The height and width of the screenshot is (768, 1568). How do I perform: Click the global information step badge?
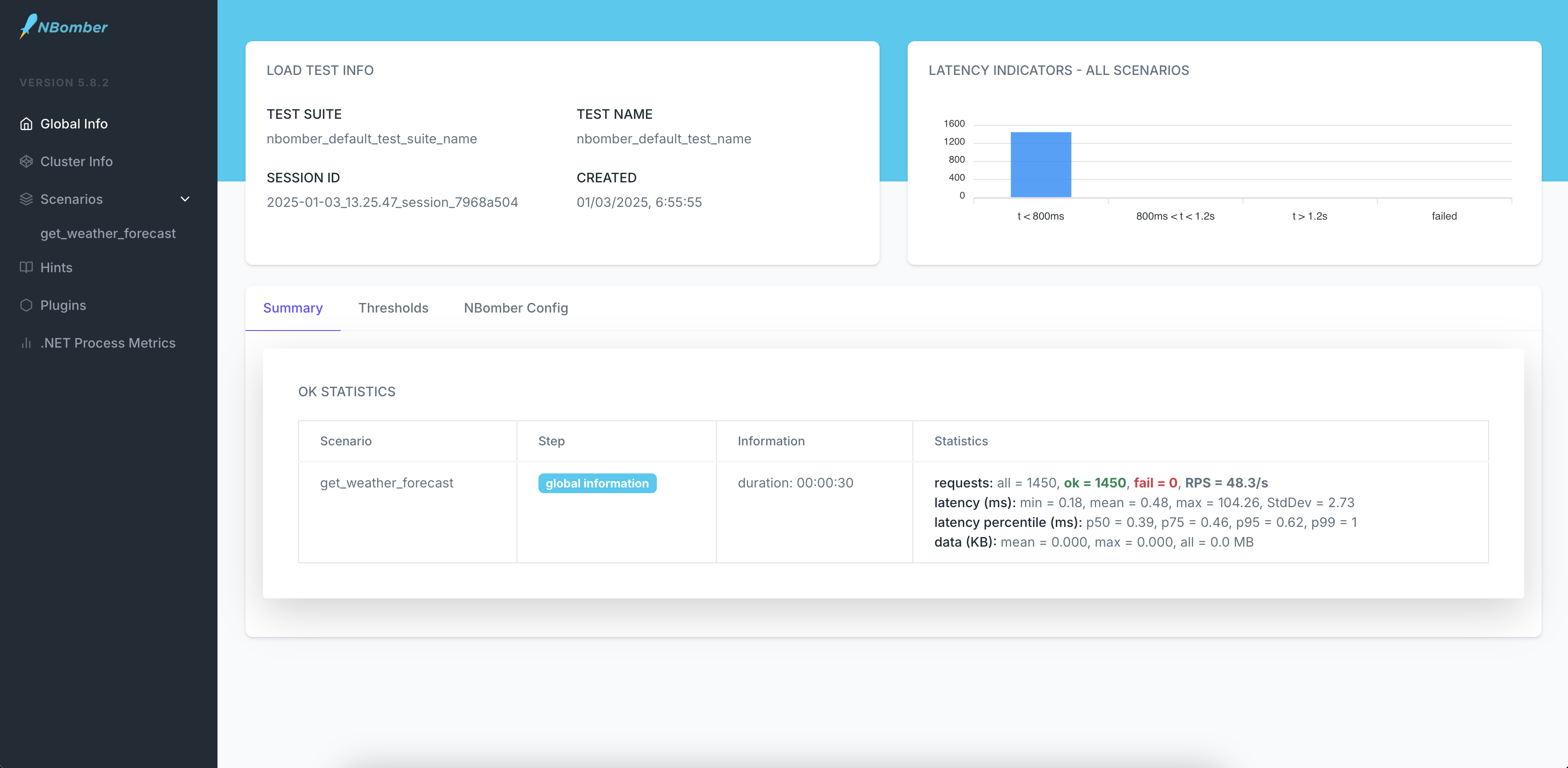(598, 483)
